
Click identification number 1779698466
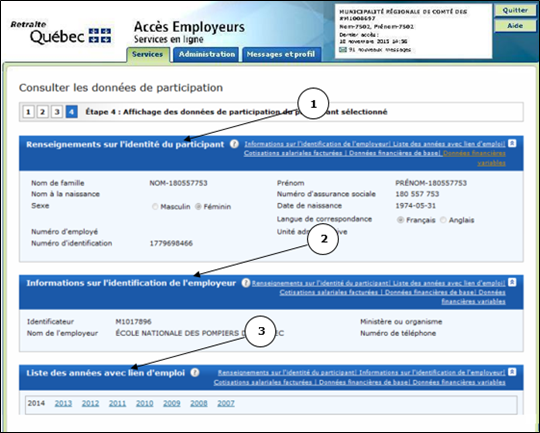[171, 243]
